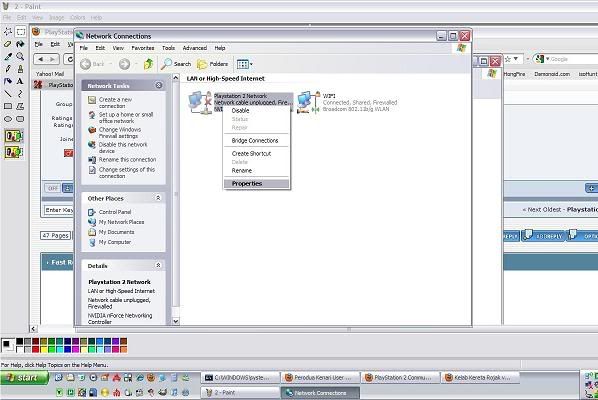
Task: Select the Playstation 2 Network connection icon
Action: (x=200, y=102)
